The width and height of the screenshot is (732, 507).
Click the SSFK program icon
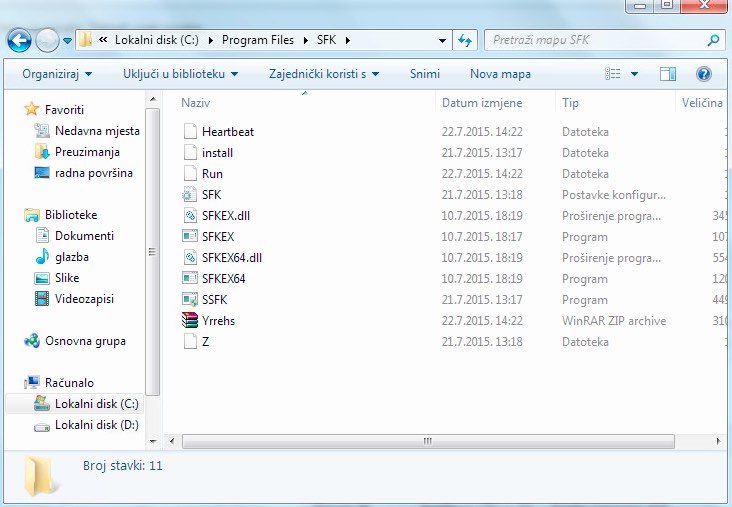191,300
